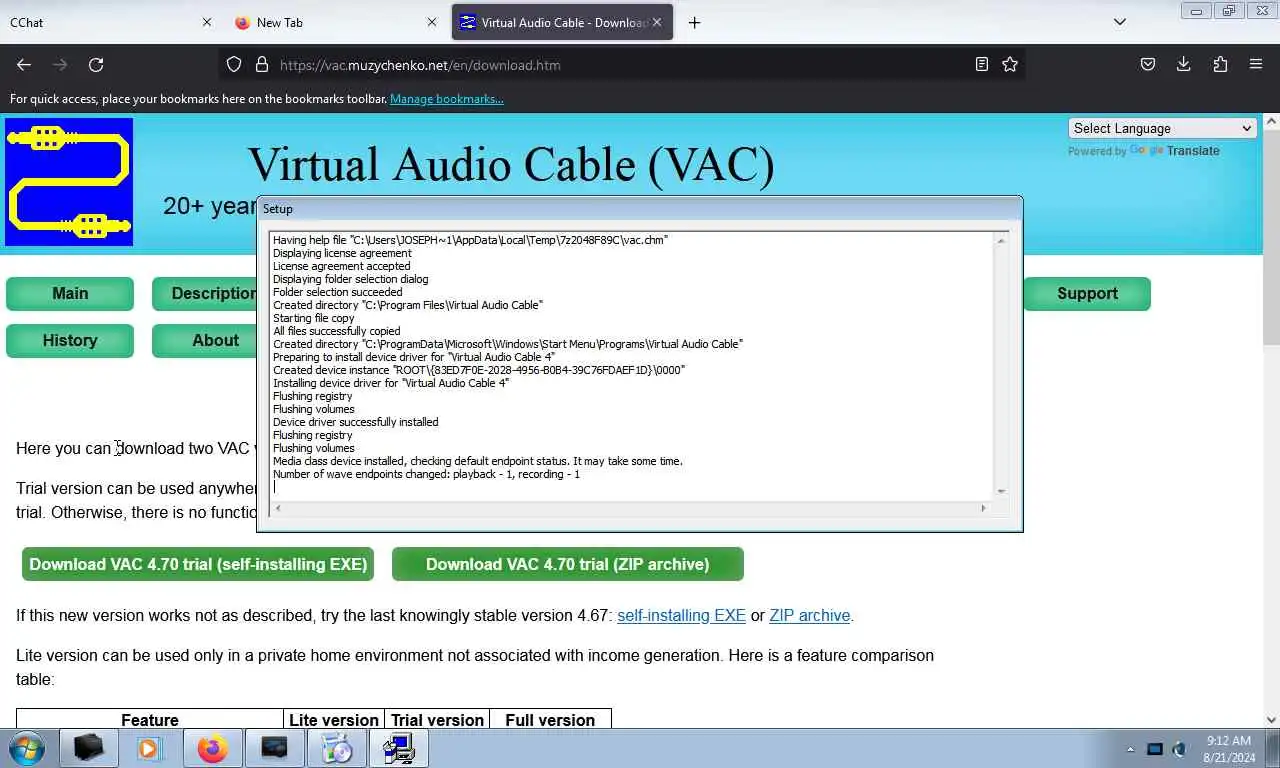Click log line "Number of wave endpoints changed"
Image resolution: width=1280 pixels, height=768 pixels.
[x=427, y=474]
